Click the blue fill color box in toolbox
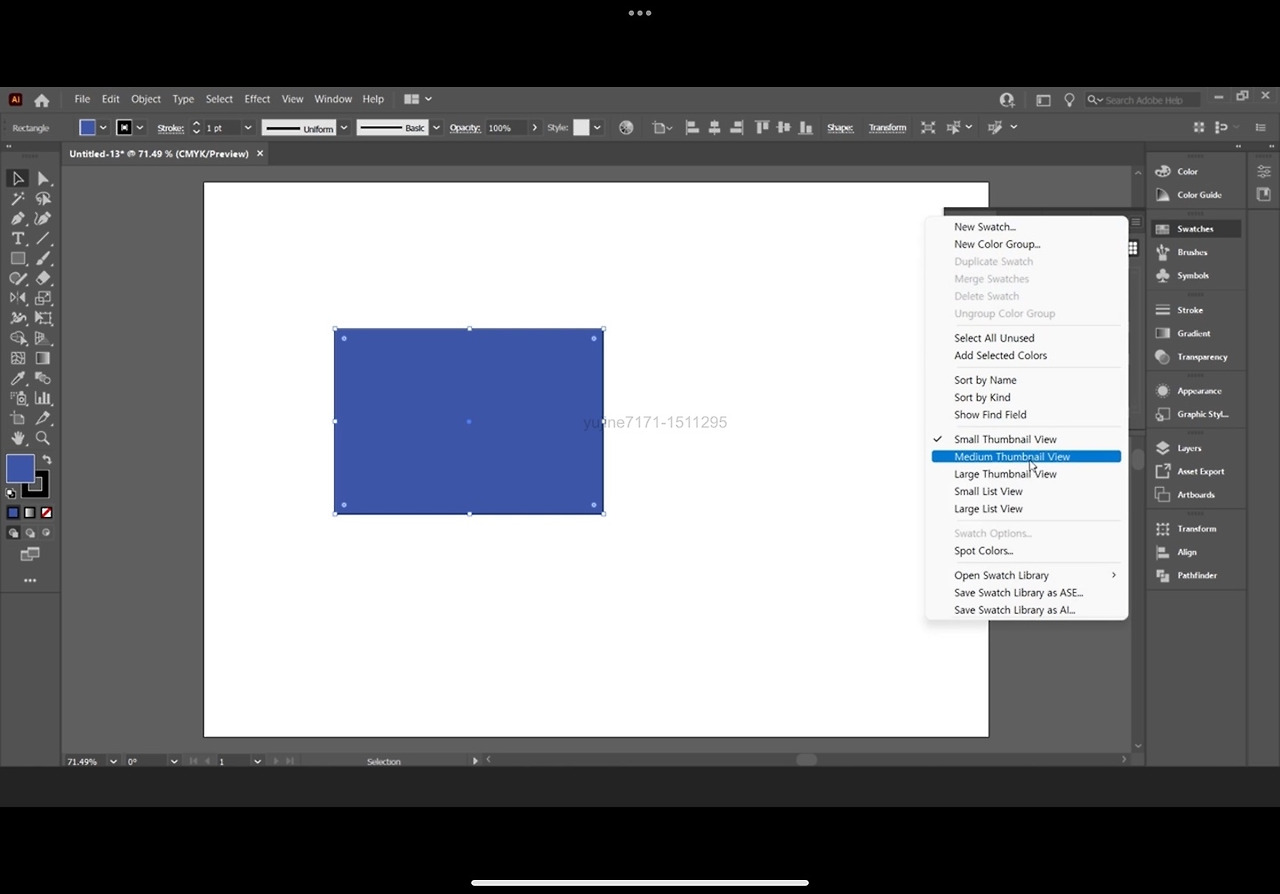 (x=20, y=468)
